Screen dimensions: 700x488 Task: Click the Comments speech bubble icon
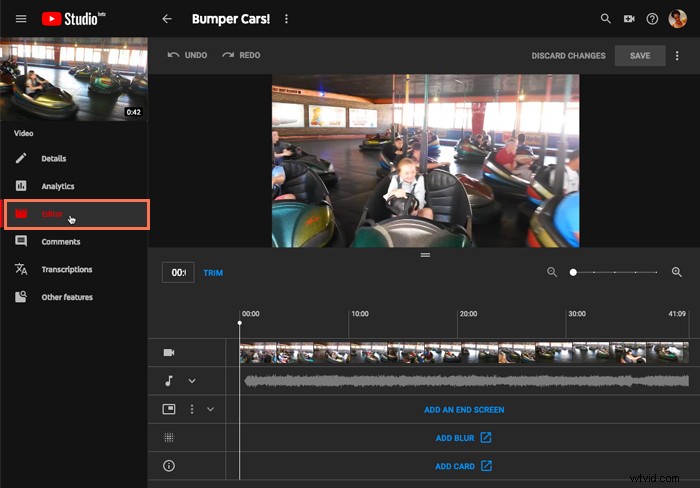point(21,242)
